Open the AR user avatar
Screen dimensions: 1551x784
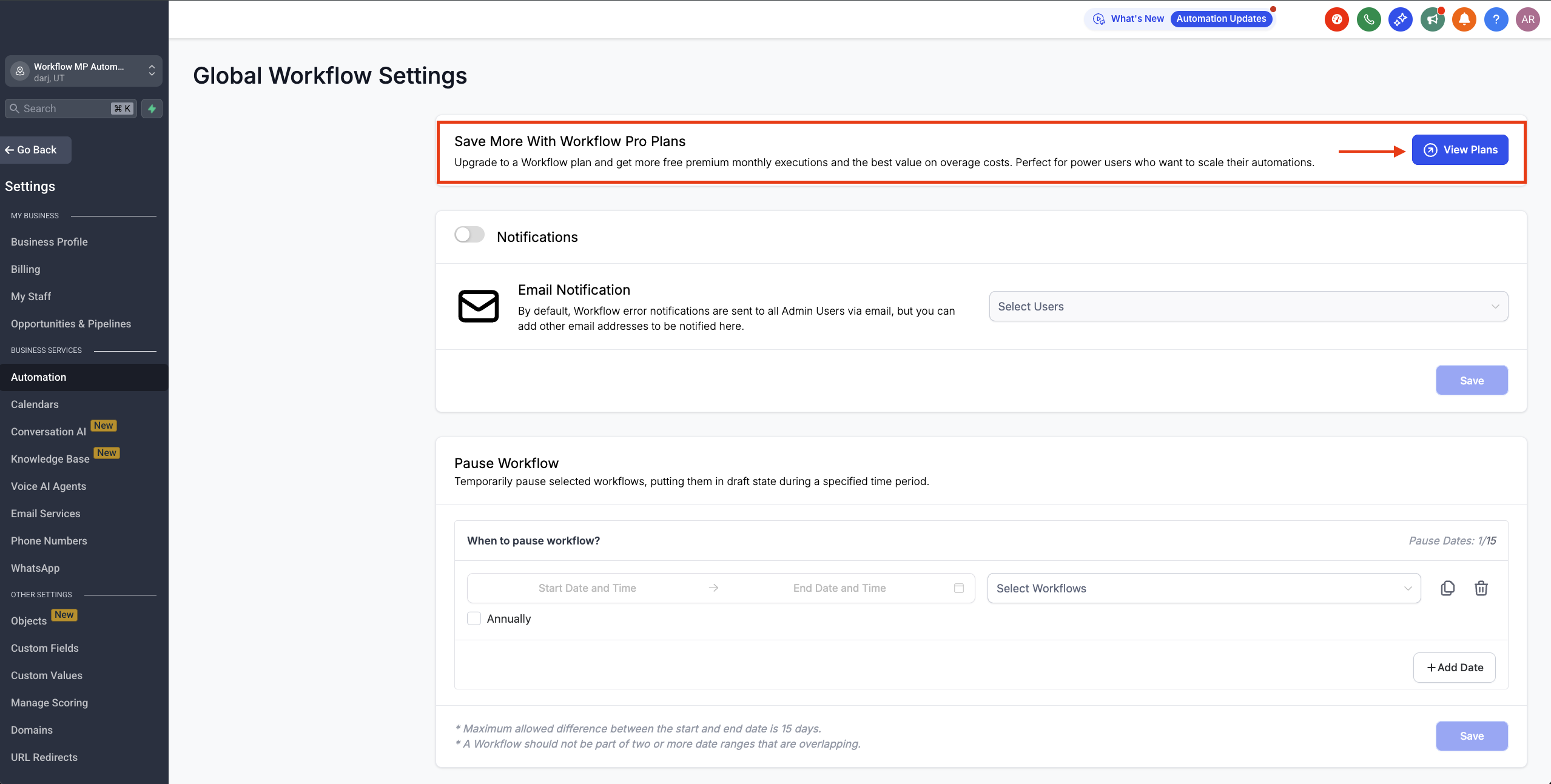1527,19
